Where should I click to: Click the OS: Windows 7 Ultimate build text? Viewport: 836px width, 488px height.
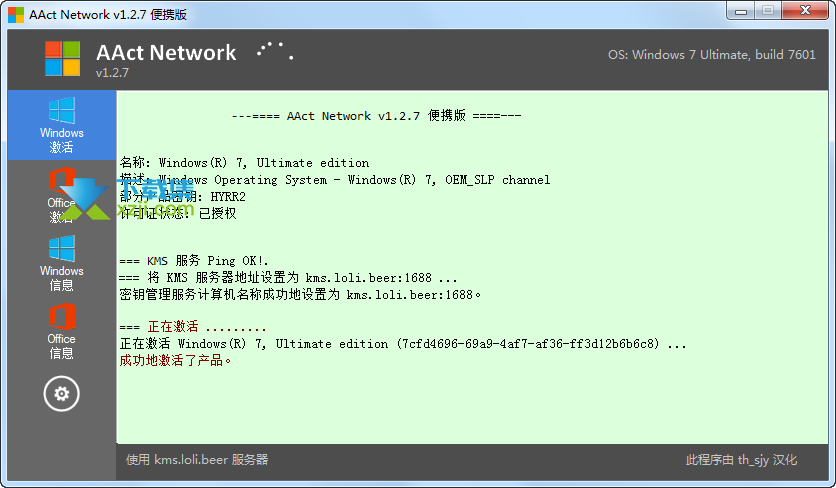[712, 54]
